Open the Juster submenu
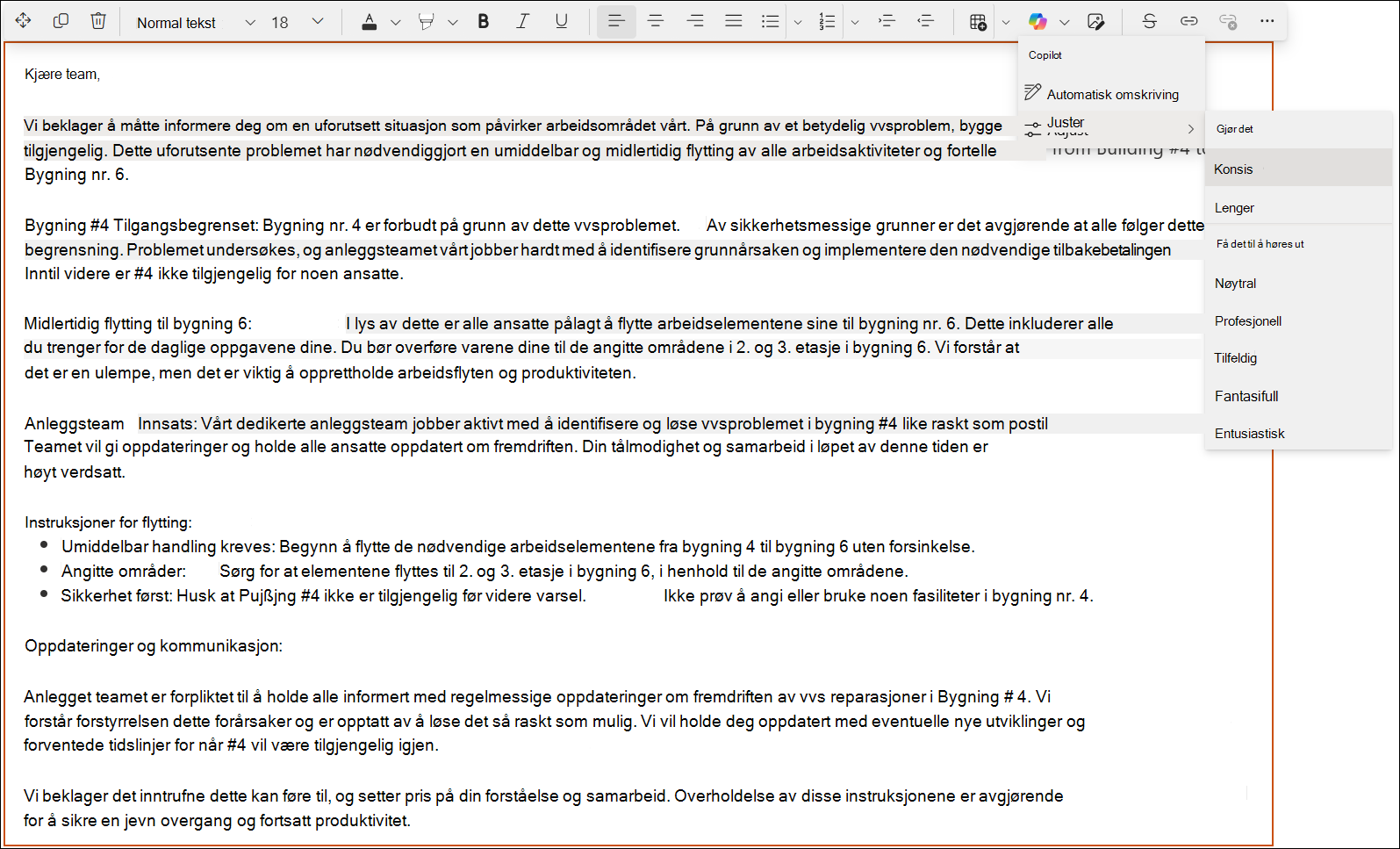The image size is (1400, 849). coord(1111,127)
